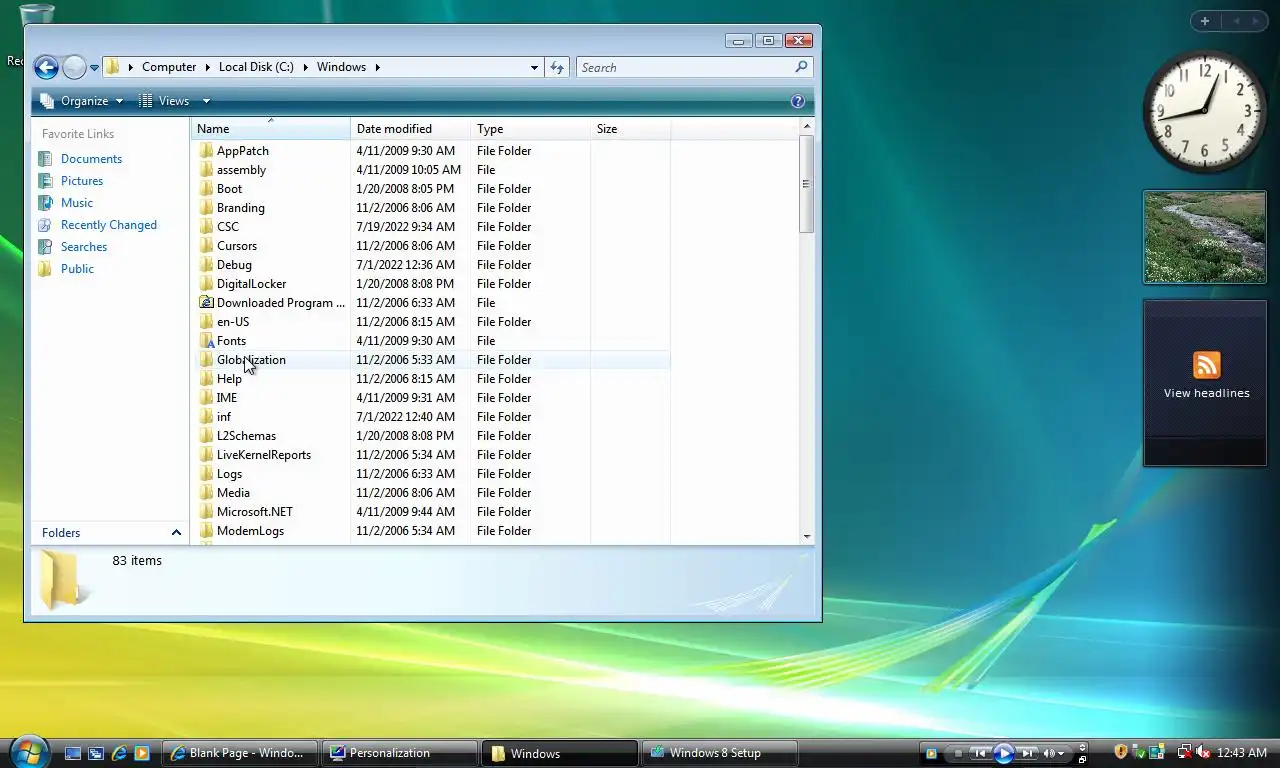The height and width of the screenshot is (768, 1280).
Task: Switch to Windows 8 Setup taskbar button
Action: coord(720,753)
